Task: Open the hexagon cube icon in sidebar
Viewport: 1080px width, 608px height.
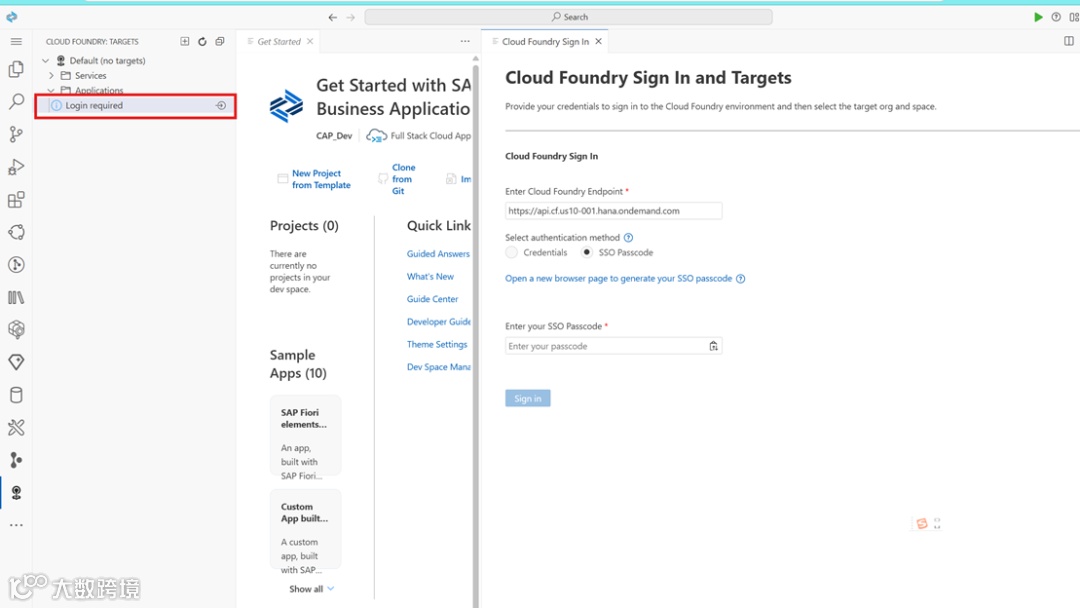Action: click(16, 330)
